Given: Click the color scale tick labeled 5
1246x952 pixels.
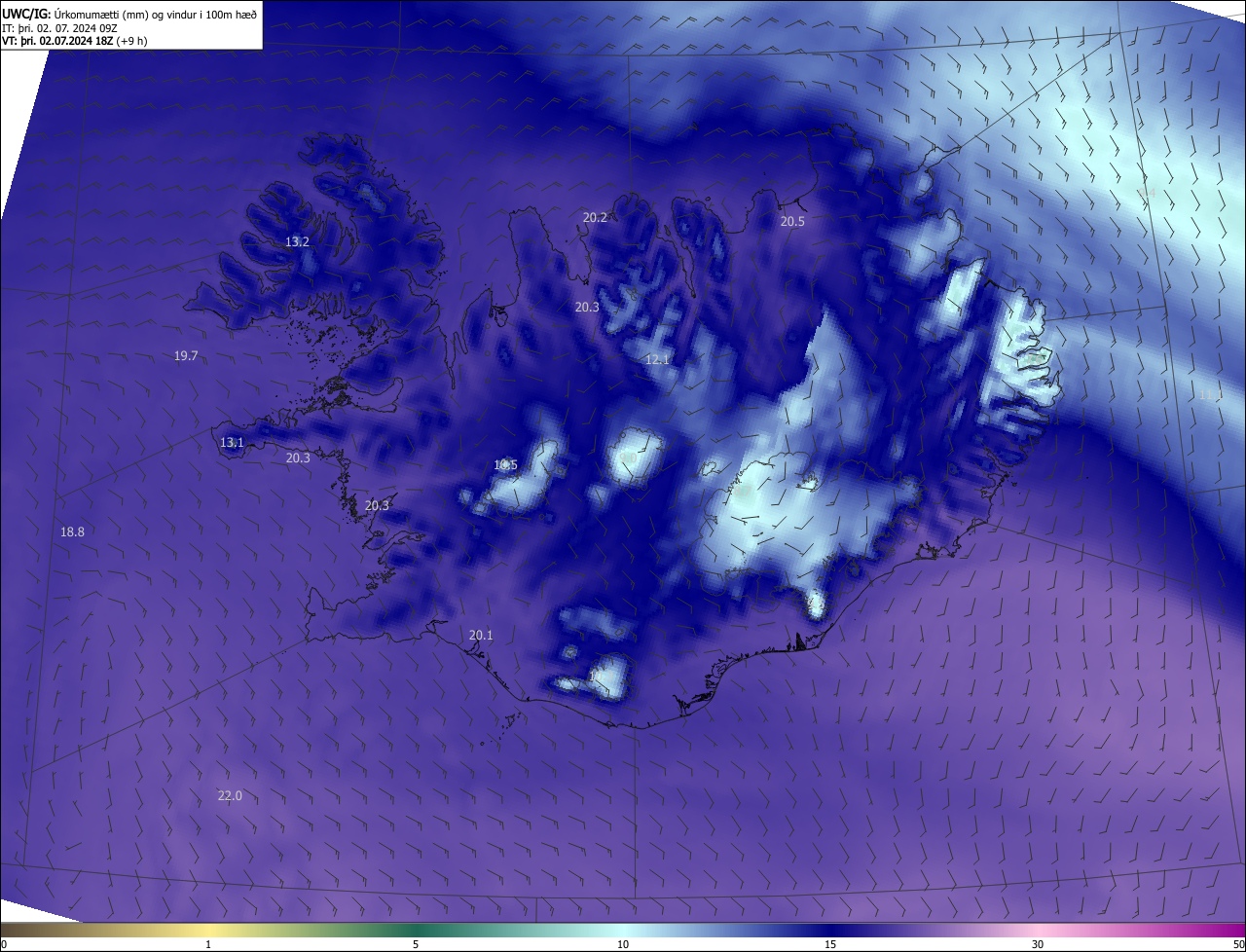Looking at the screenshot, I should click(416, 944).
